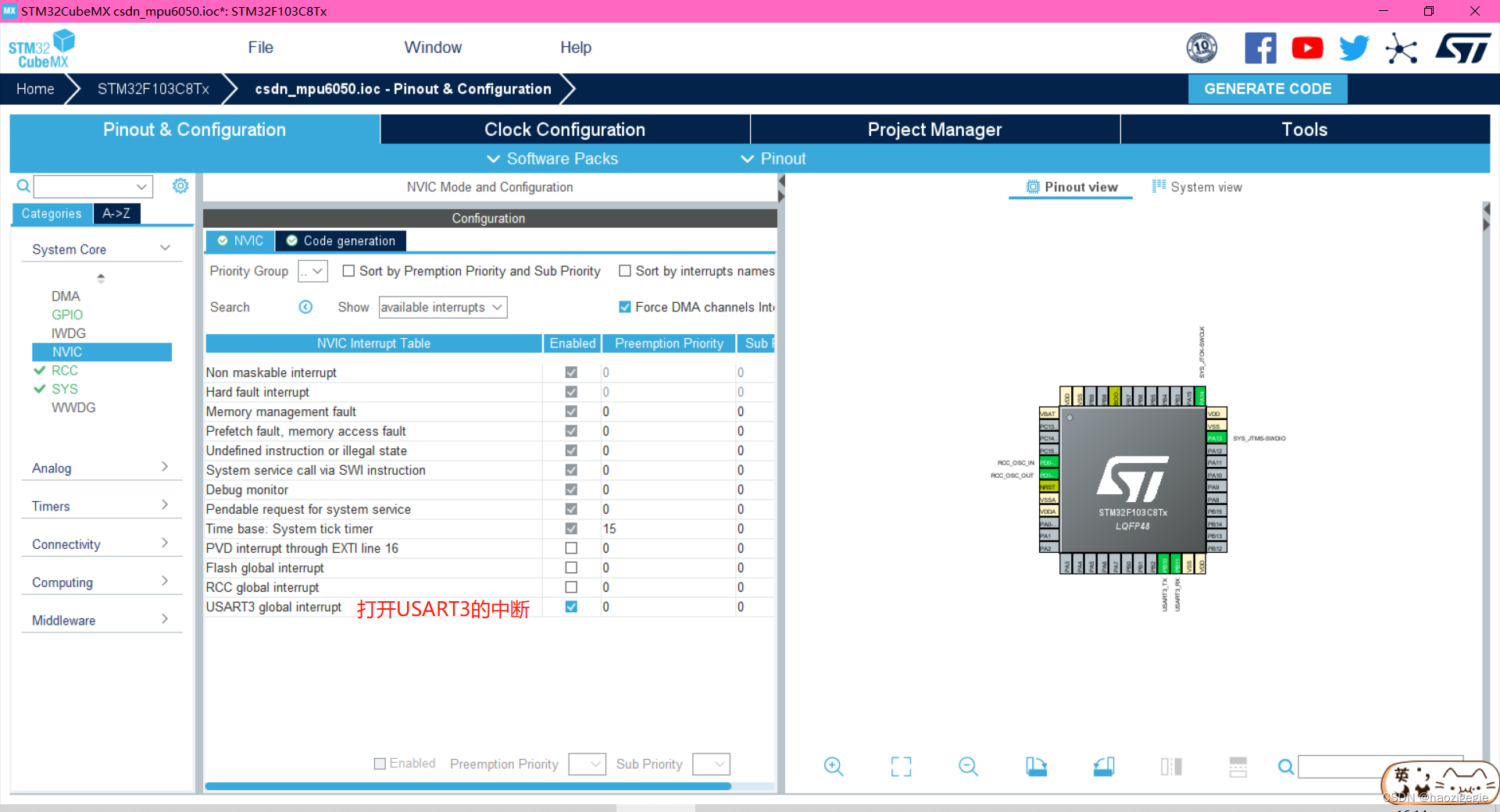Rotate the chip counter-clockwise
This screenshot has width=1500, height=812.
point(1104,767)
